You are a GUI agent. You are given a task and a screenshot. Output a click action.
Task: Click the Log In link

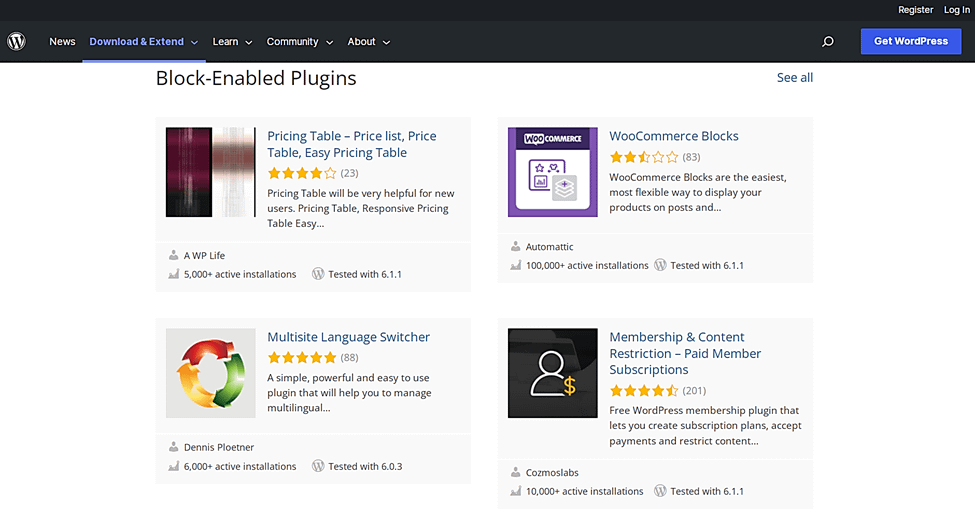957,10
